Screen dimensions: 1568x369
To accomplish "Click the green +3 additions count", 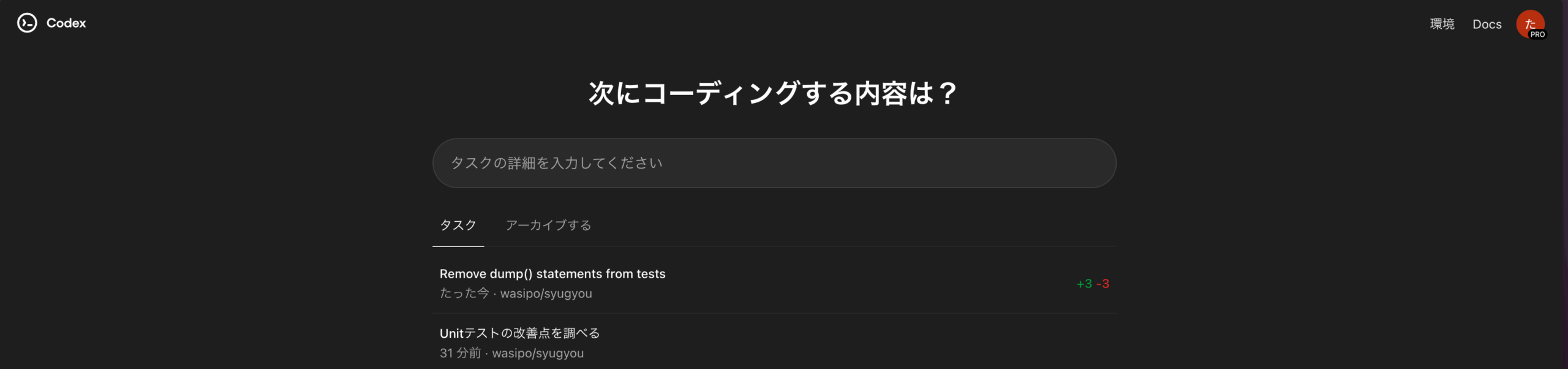I will [1084, 284].
